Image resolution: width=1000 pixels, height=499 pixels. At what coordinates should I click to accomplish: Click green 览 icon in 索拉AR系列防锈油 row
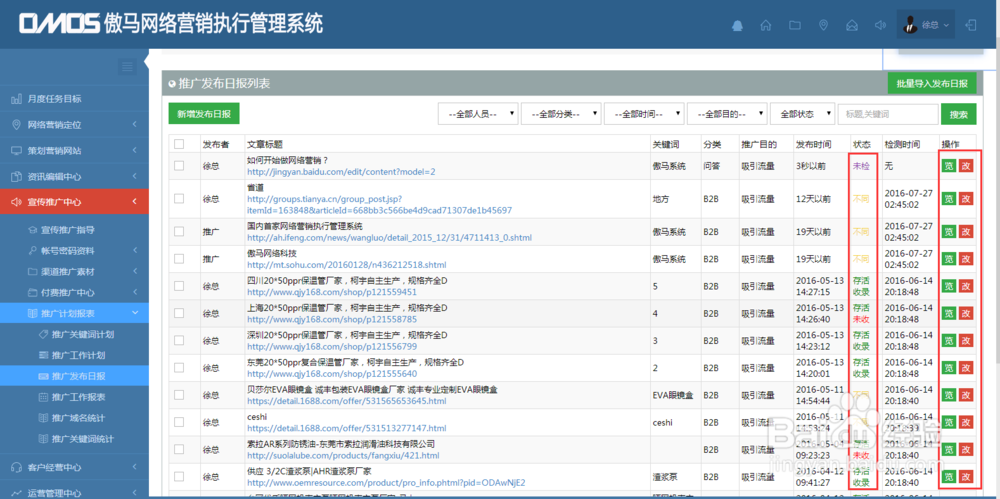949,450
